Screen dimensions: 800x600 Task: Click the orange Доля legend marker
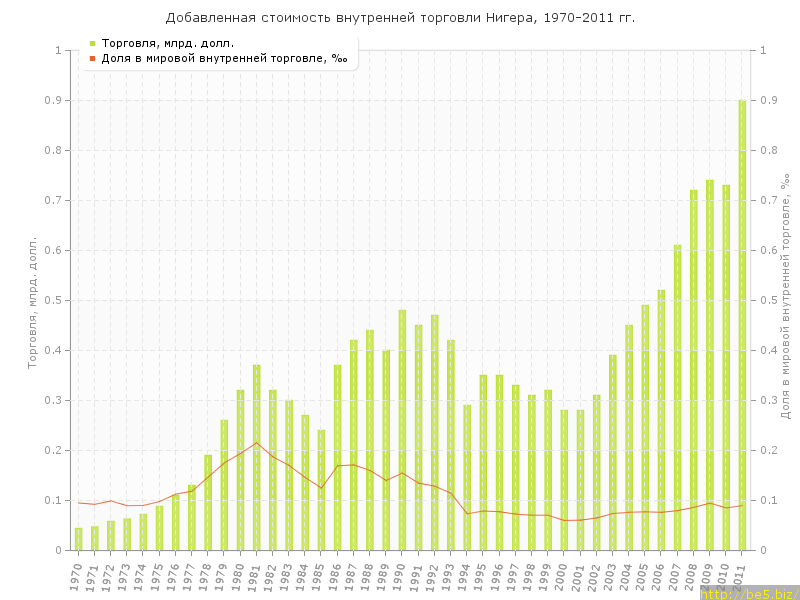[x=92, y=58]
